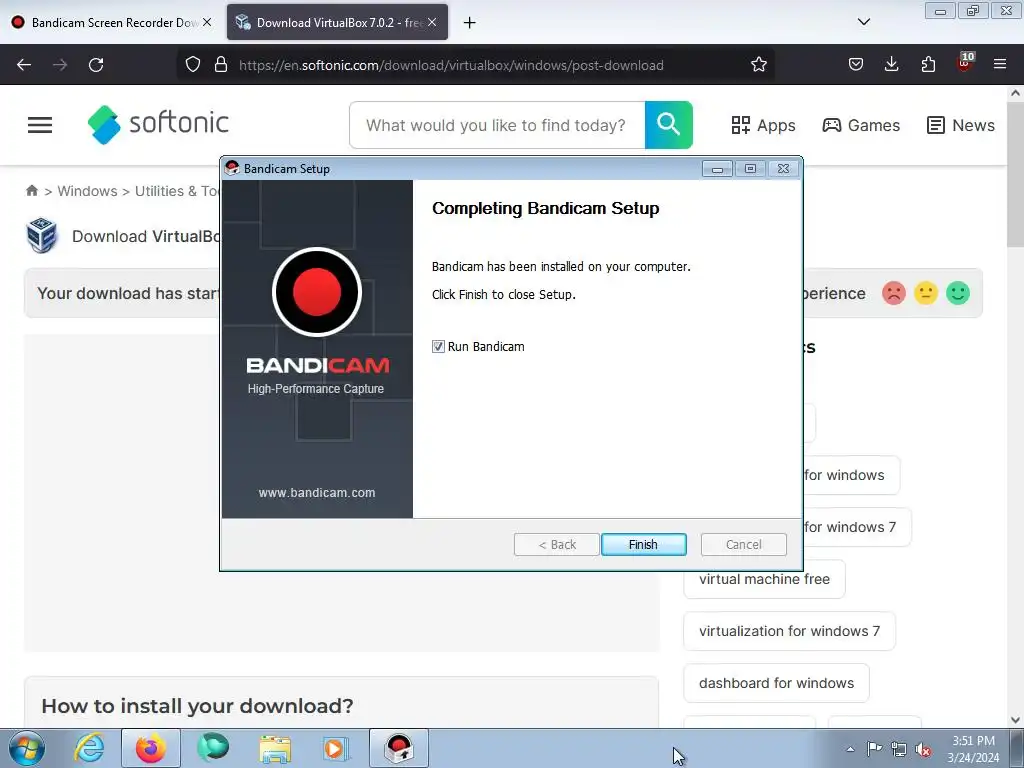Click the muted volume tray icon
The width and height of the screenshot is (1024, 768).
point(923,749)
